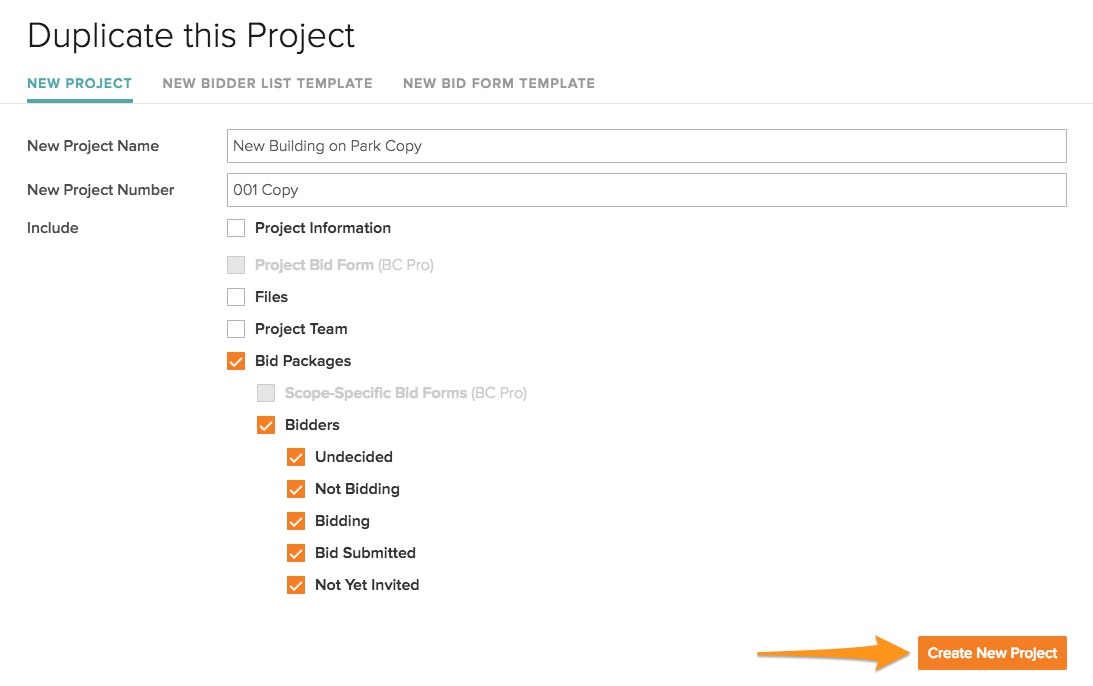Image resolution: width=1093 pixels, height=686 pixels.
Task: Click into the New Project Name field
Action: coord(646,146)
